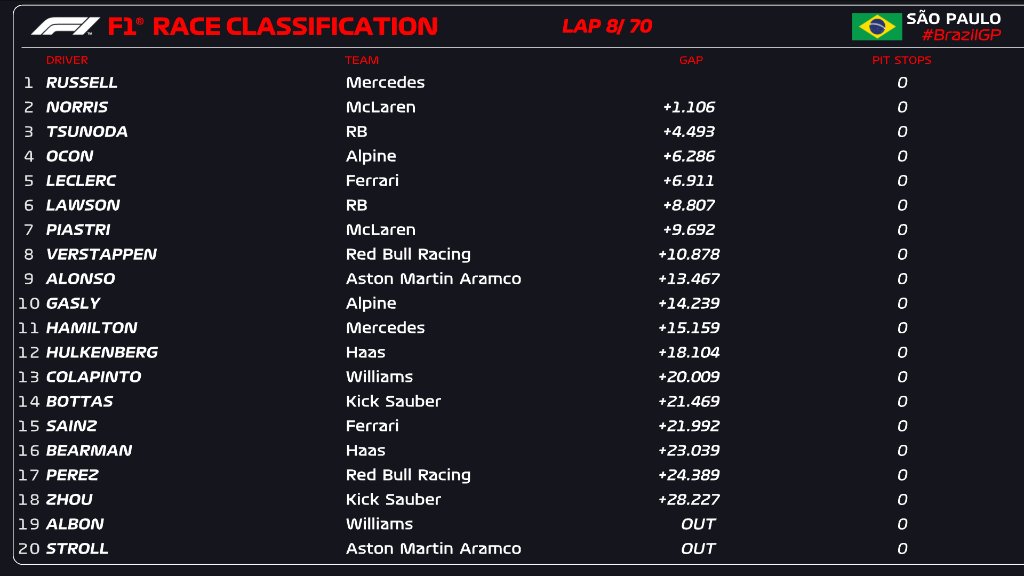
Task: Select race leader RUSSELL's name
Action: 82,83
